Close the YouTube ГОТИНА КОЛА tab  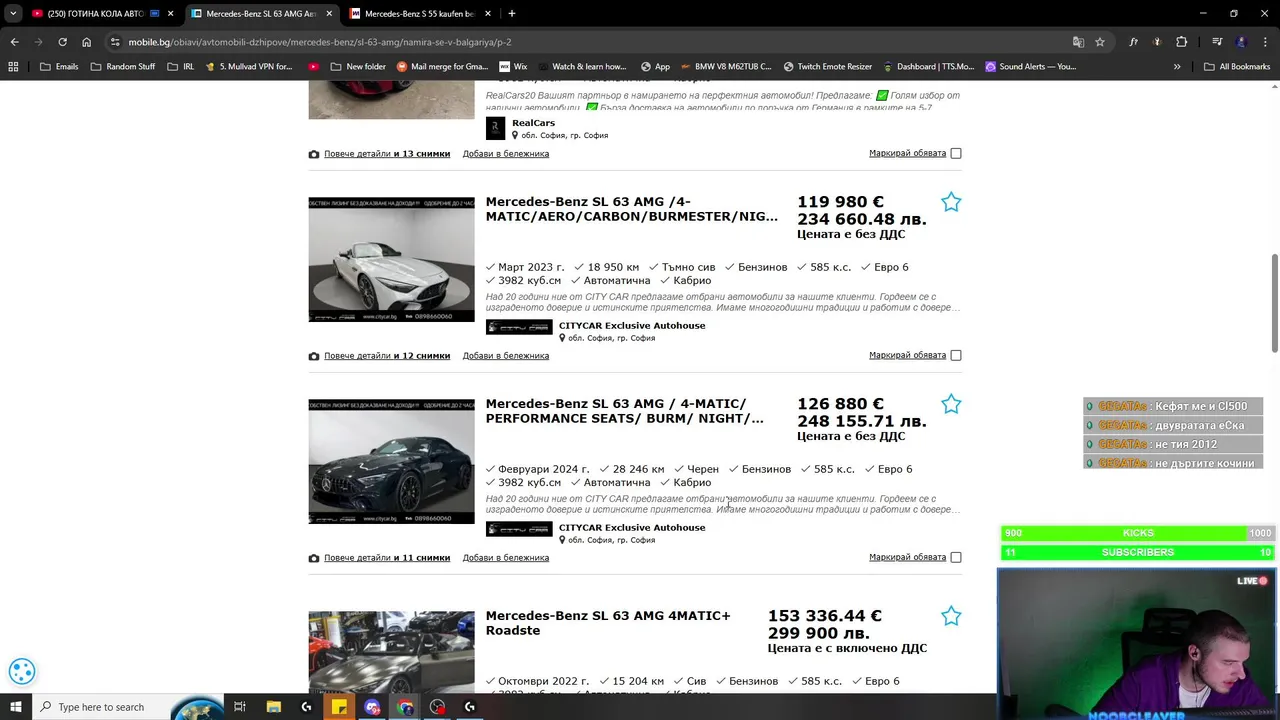[171, 14]
